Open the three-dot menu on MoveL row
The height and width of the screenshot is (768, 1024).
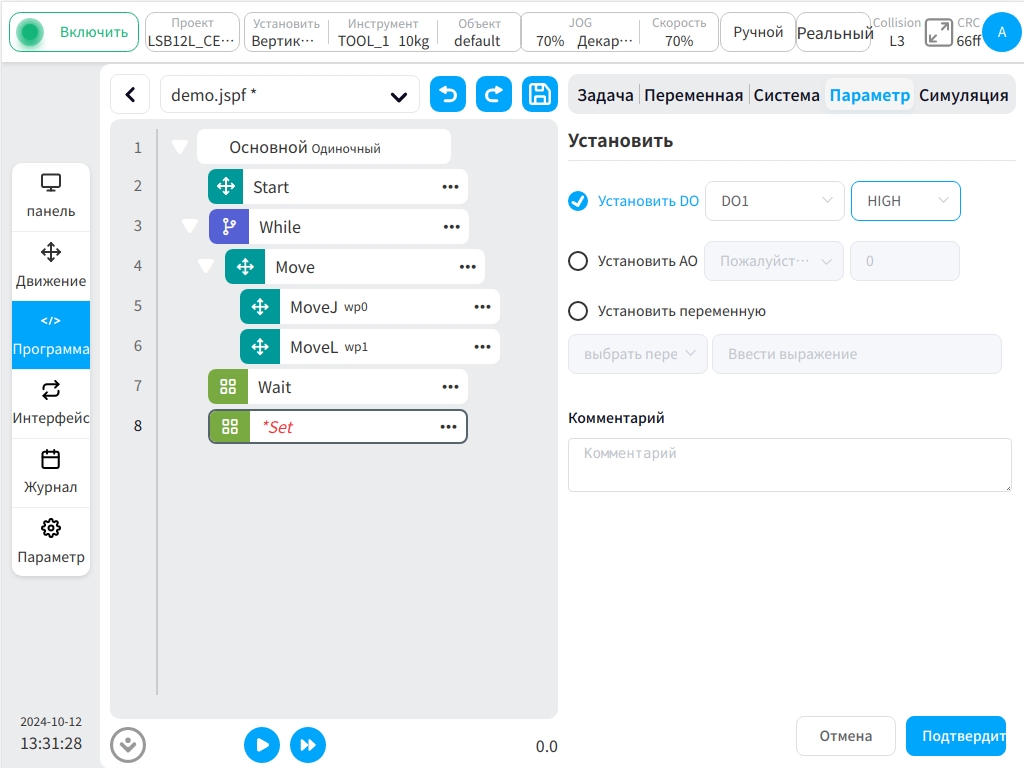point(482,346)
